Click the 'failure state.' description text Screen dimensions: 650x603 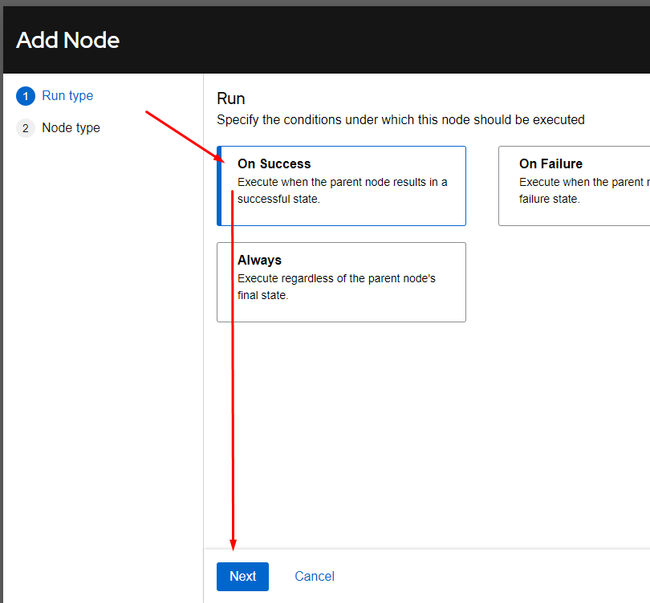(x=549, y=199)
